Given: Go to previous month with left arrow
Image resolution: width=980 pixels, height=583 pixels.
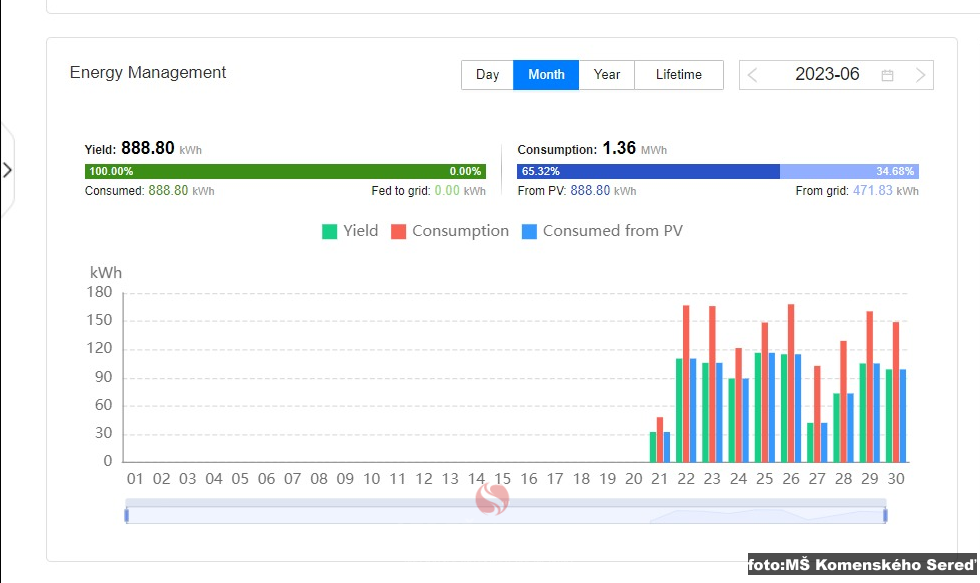Looking at the screenshot, I should pos(752,76).
